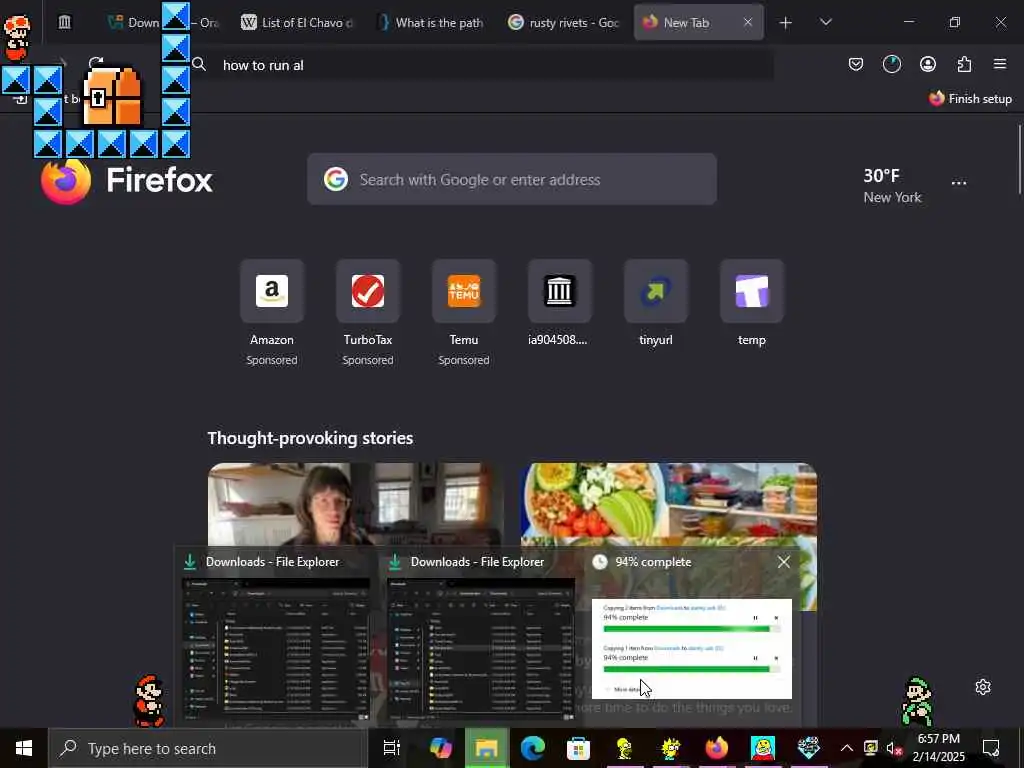This screenshot has height=768, width=1024.
Task: Open the Firefox account profile icon
Action: click(927, 64)
